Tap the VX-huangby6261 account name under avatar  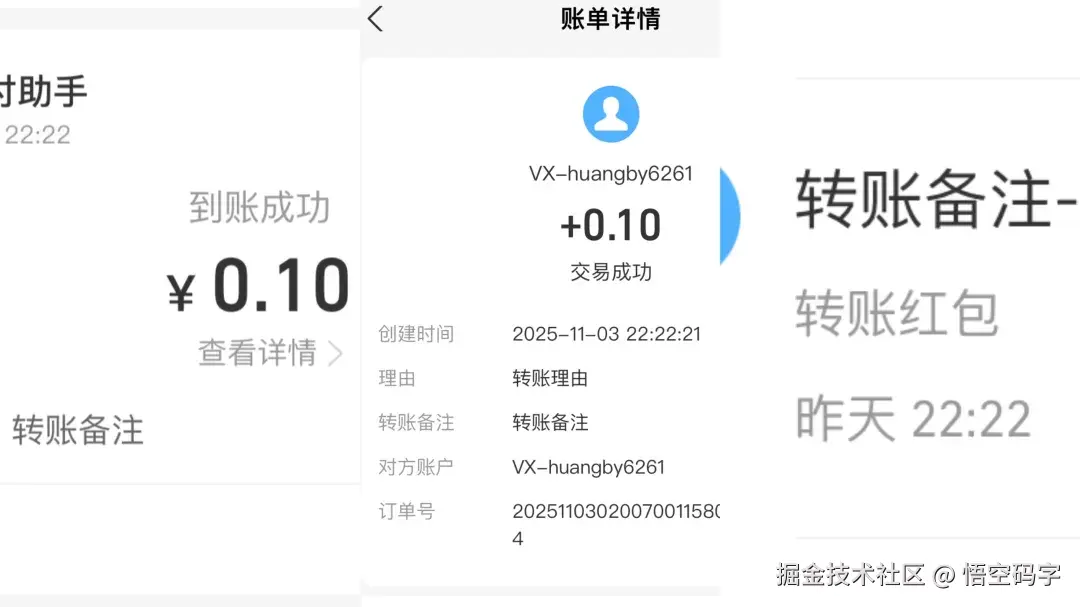click(x=611, y=172)
